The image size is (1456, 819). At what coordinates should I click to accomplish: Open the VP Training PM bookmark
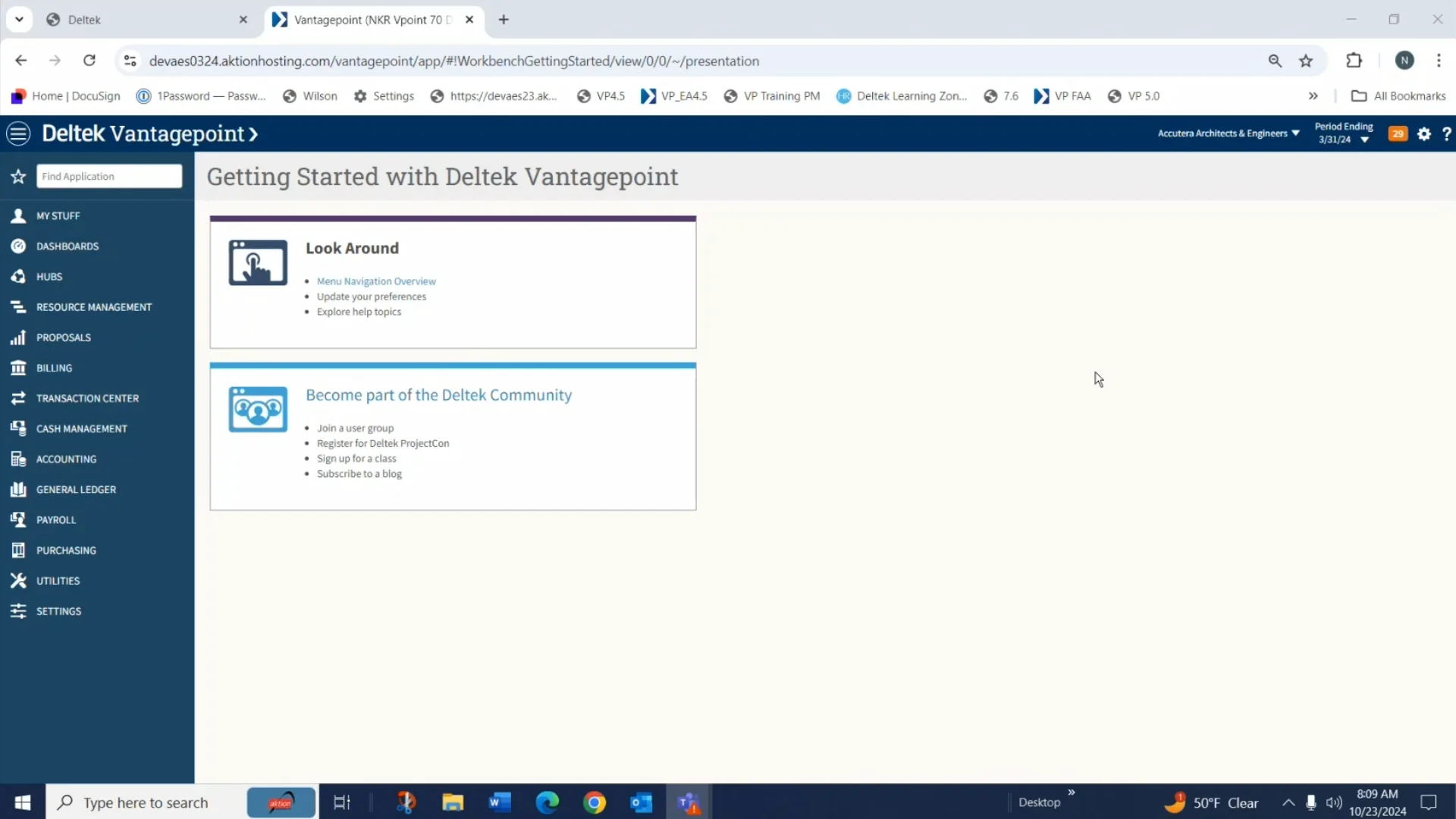[772, 96]
